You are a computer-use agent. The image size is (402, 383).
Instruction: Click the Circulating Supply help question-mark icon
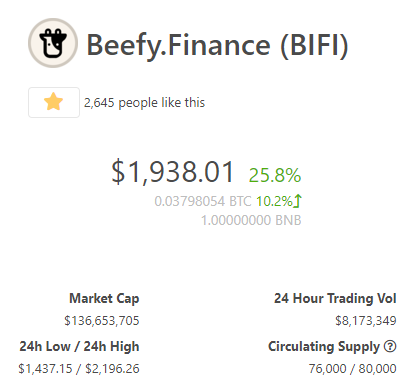pyautogui.click(x=390, y=346)
